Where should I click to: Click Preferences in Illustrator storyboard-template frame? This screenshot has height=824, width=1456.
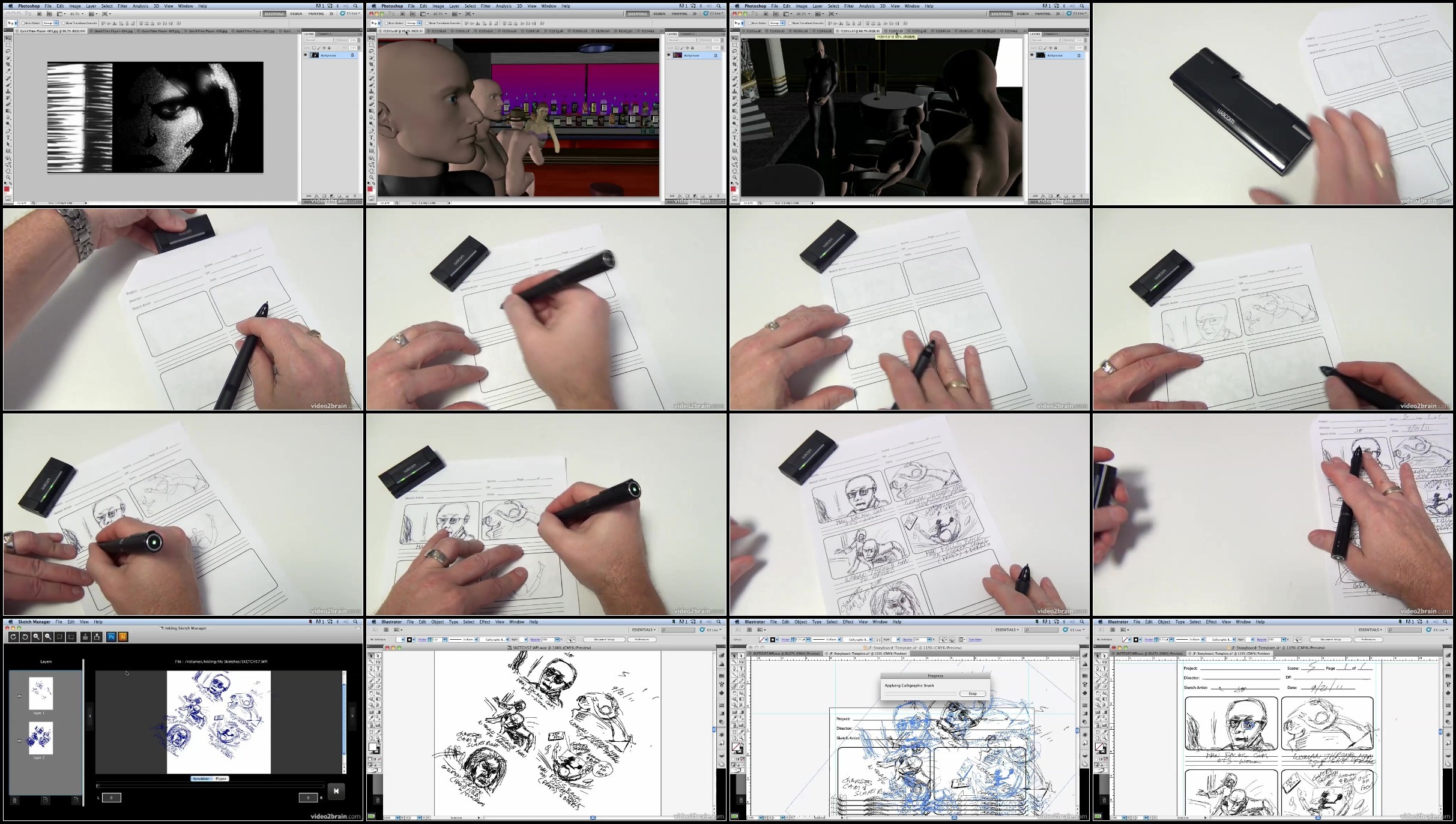[1368, 639]
